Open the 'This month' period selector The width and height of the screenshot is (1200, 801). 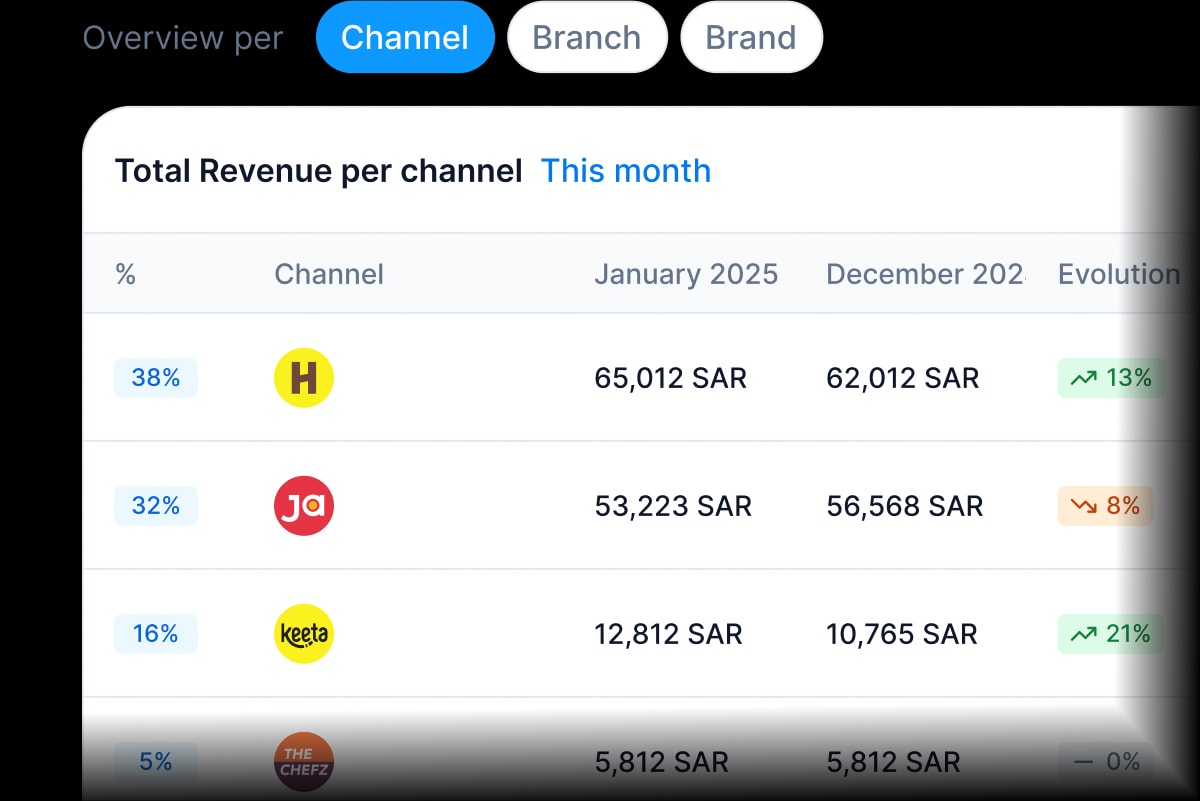(x=626, y=171)
